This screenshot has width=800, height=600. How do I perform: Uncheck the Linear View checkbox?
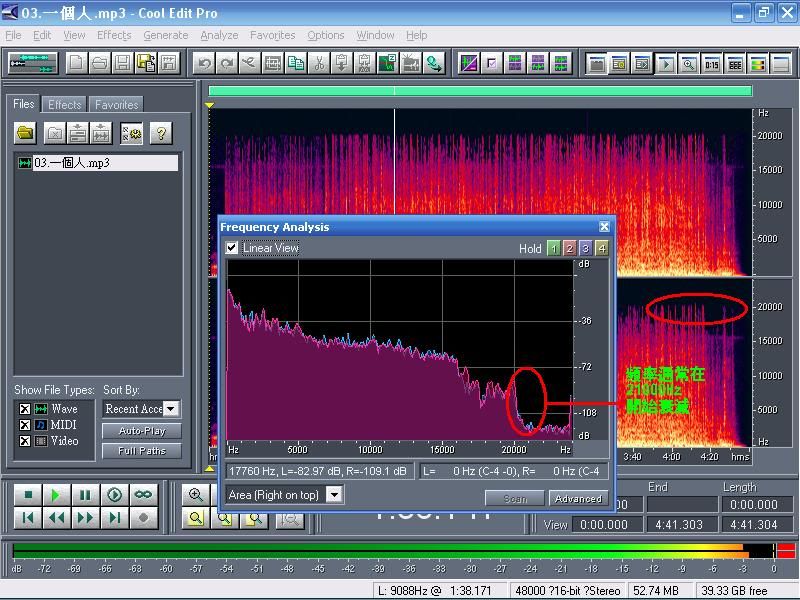click(232, 248)
